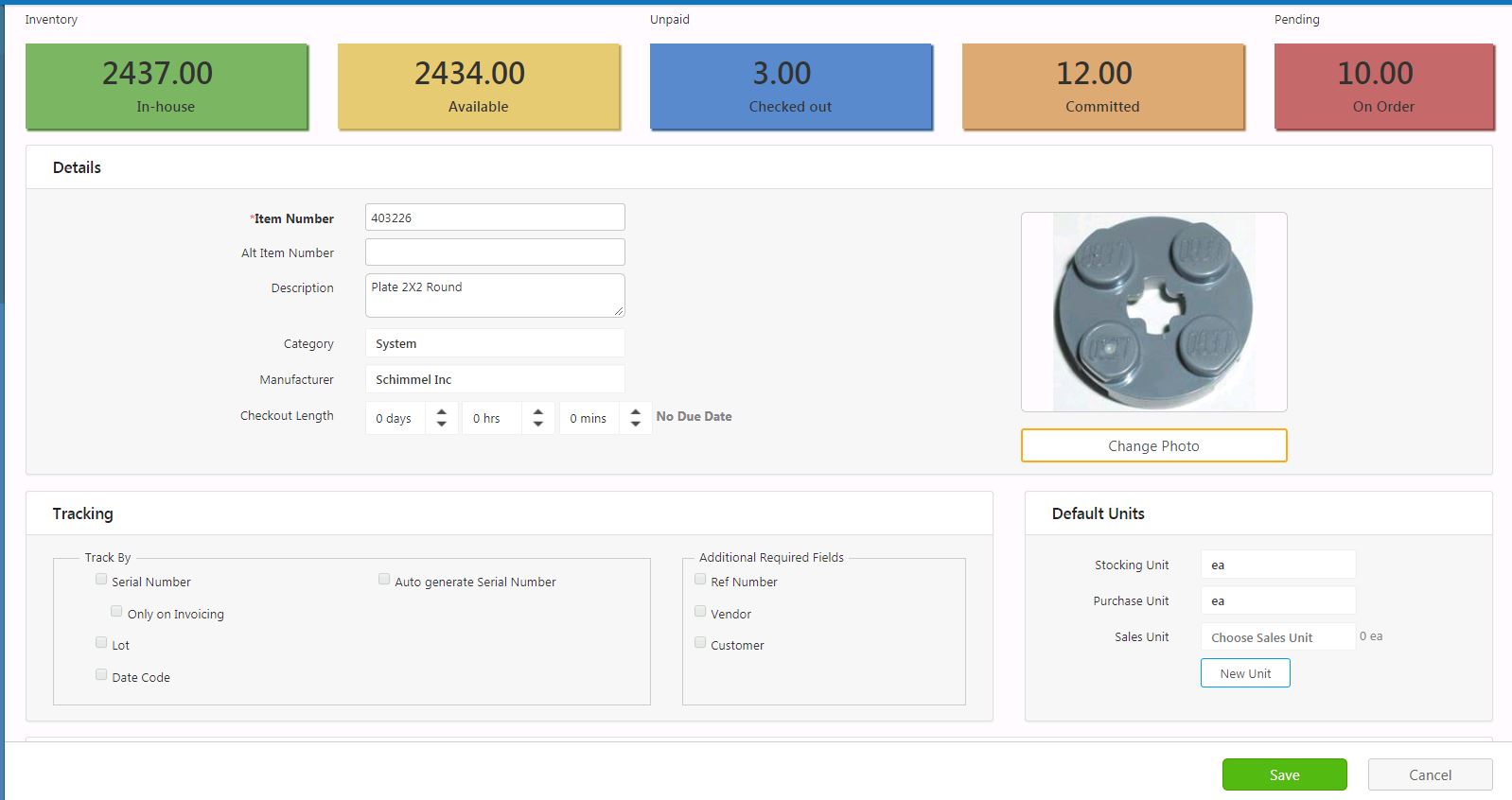The height and width of the screenshot is (800, 1512).
Task: Increase the checkout length minutes value
Action: tap(636, 411)
